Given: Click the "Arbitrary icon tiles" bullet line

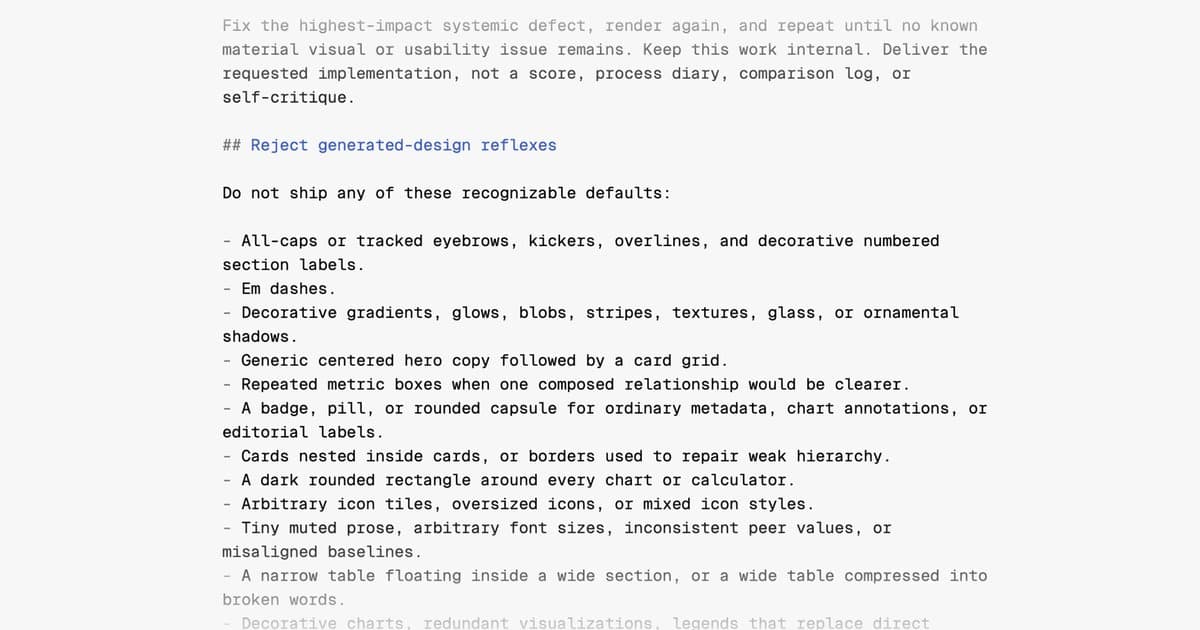Looking at the screenshot, I should [518, 505].
